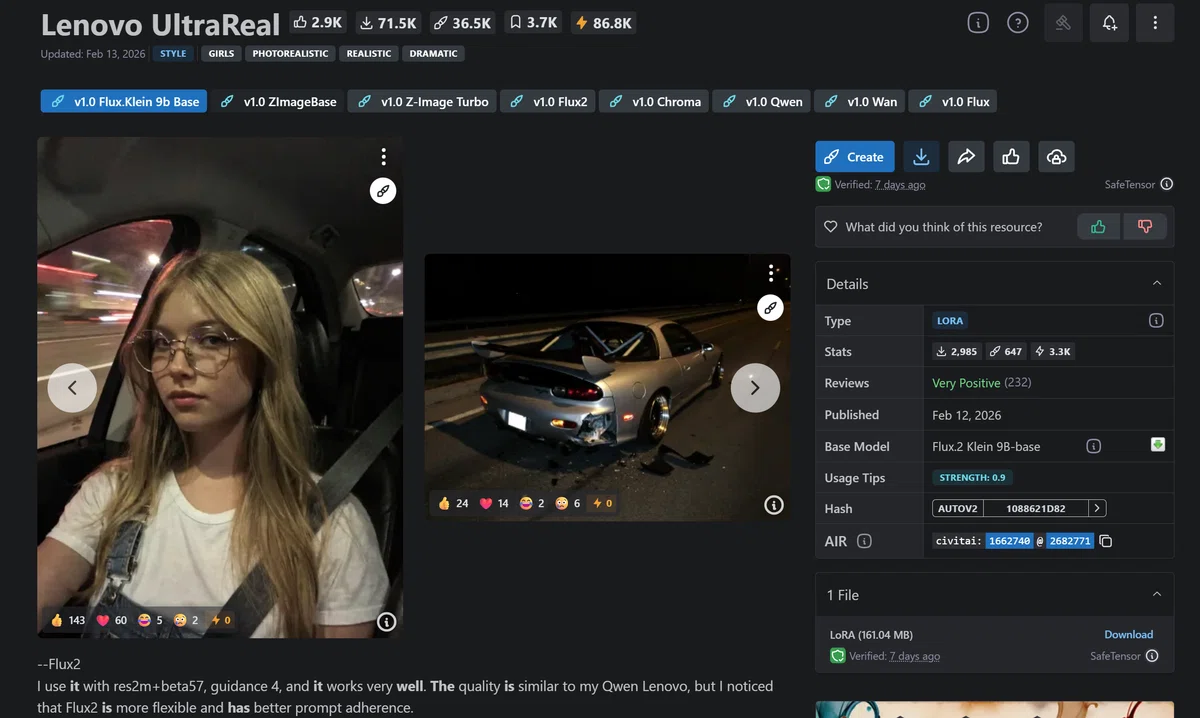The height and width of the screenshot is (718, 1200).
Task: Switch to v1.0 Flux.Klein 9b Base version
Action: (124, 101)
